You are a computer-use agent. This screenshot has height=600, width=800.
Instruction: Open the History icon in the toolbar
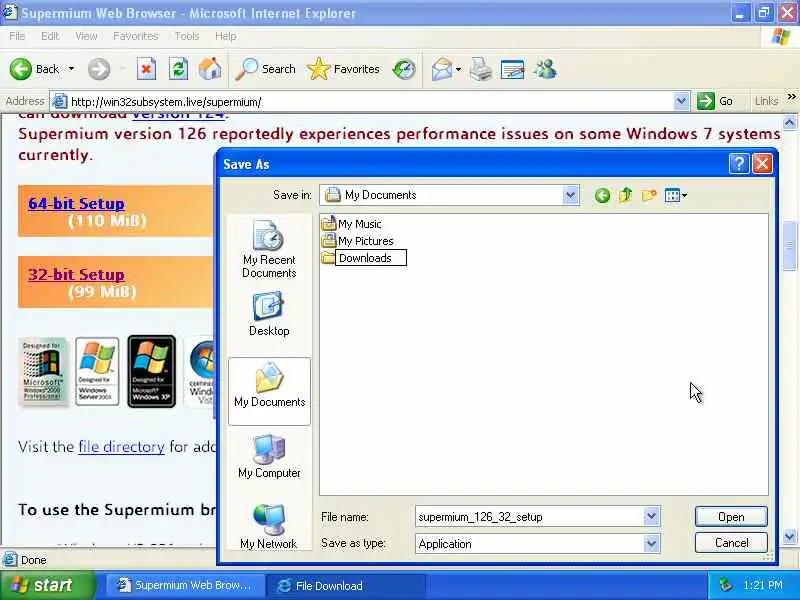tap(404, 69)
